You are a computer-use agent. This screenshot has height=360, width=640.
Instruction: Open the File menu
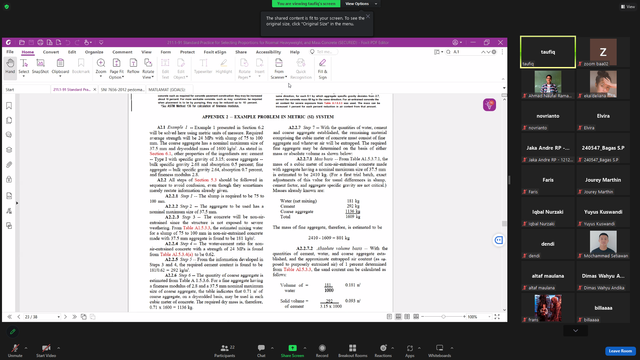click(10, 52)
